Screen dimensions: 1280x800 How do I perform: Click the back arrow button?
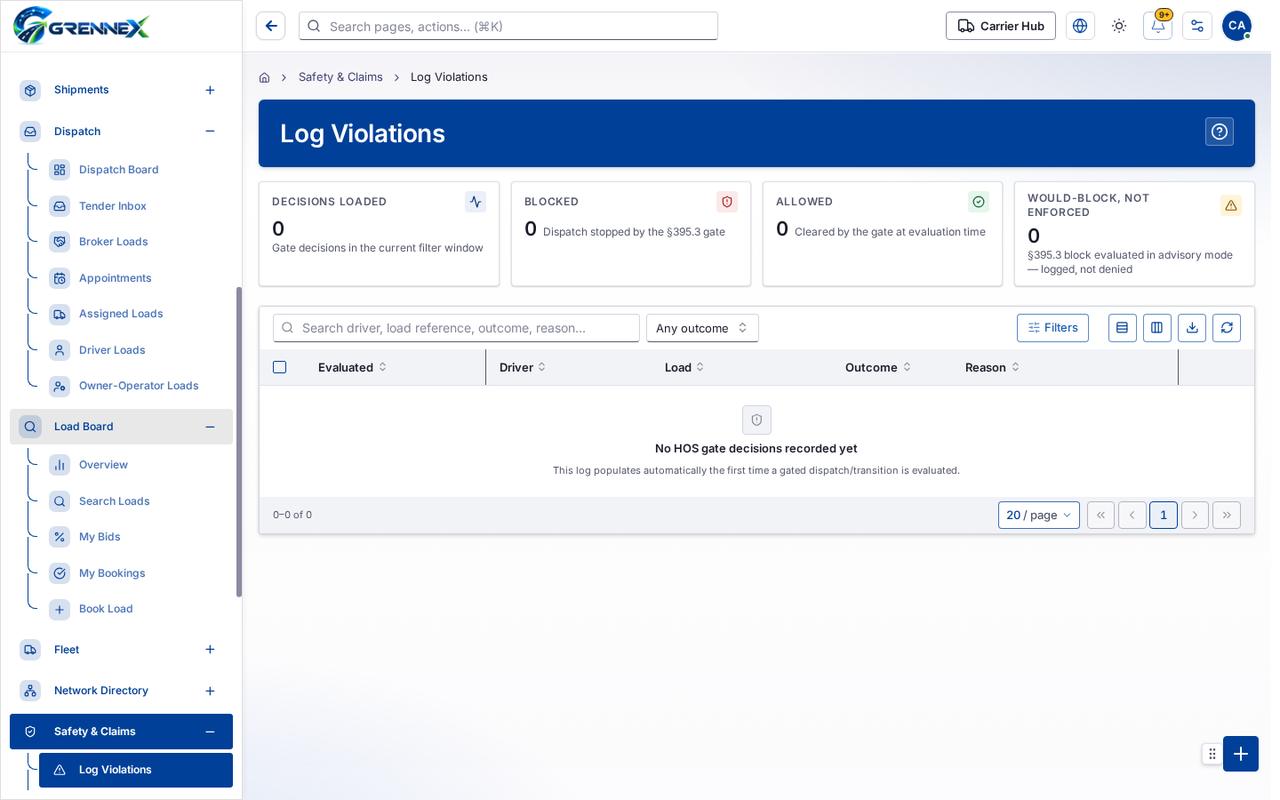pyautogui.click(x=271, y=26)
